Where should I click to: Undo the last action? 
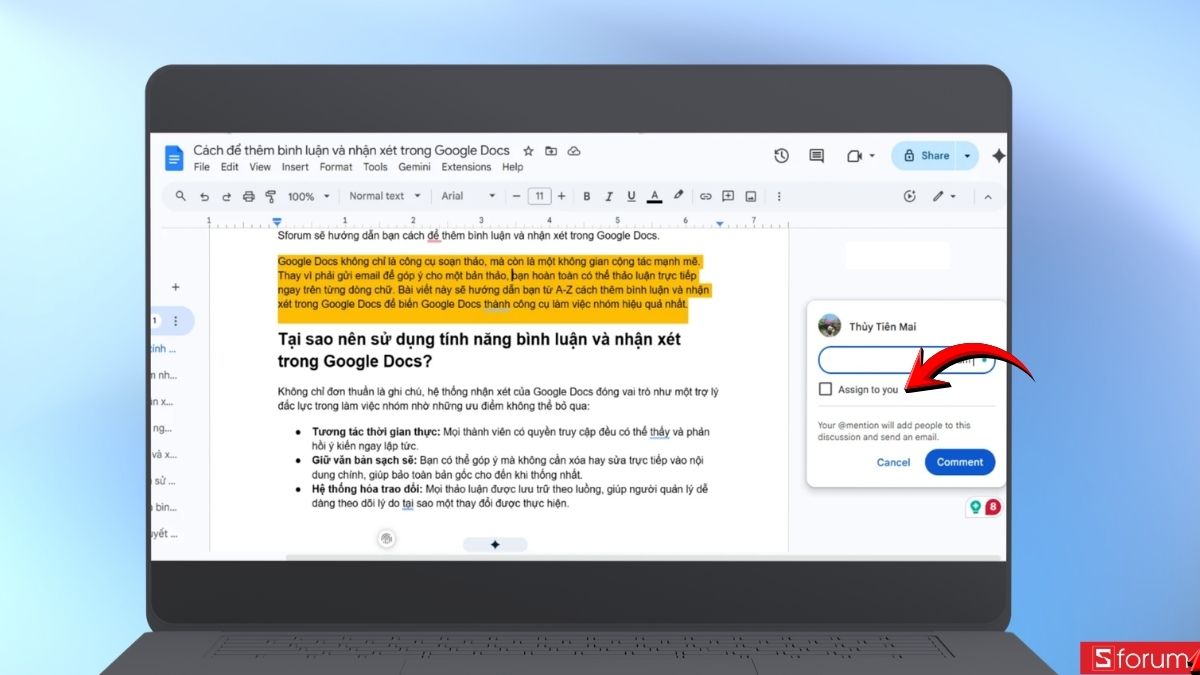point(205,196)
